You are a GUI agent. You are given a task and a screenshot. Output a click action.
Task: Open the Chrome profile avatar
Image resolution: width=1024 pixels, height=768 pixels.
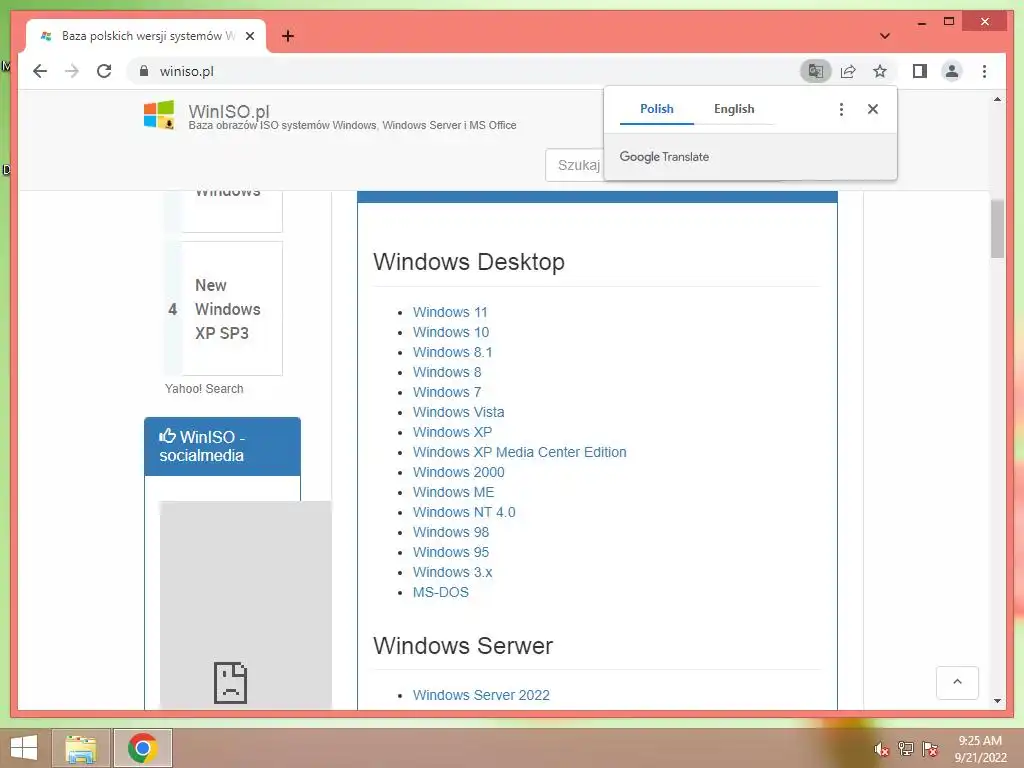click(x=952, y=71)
